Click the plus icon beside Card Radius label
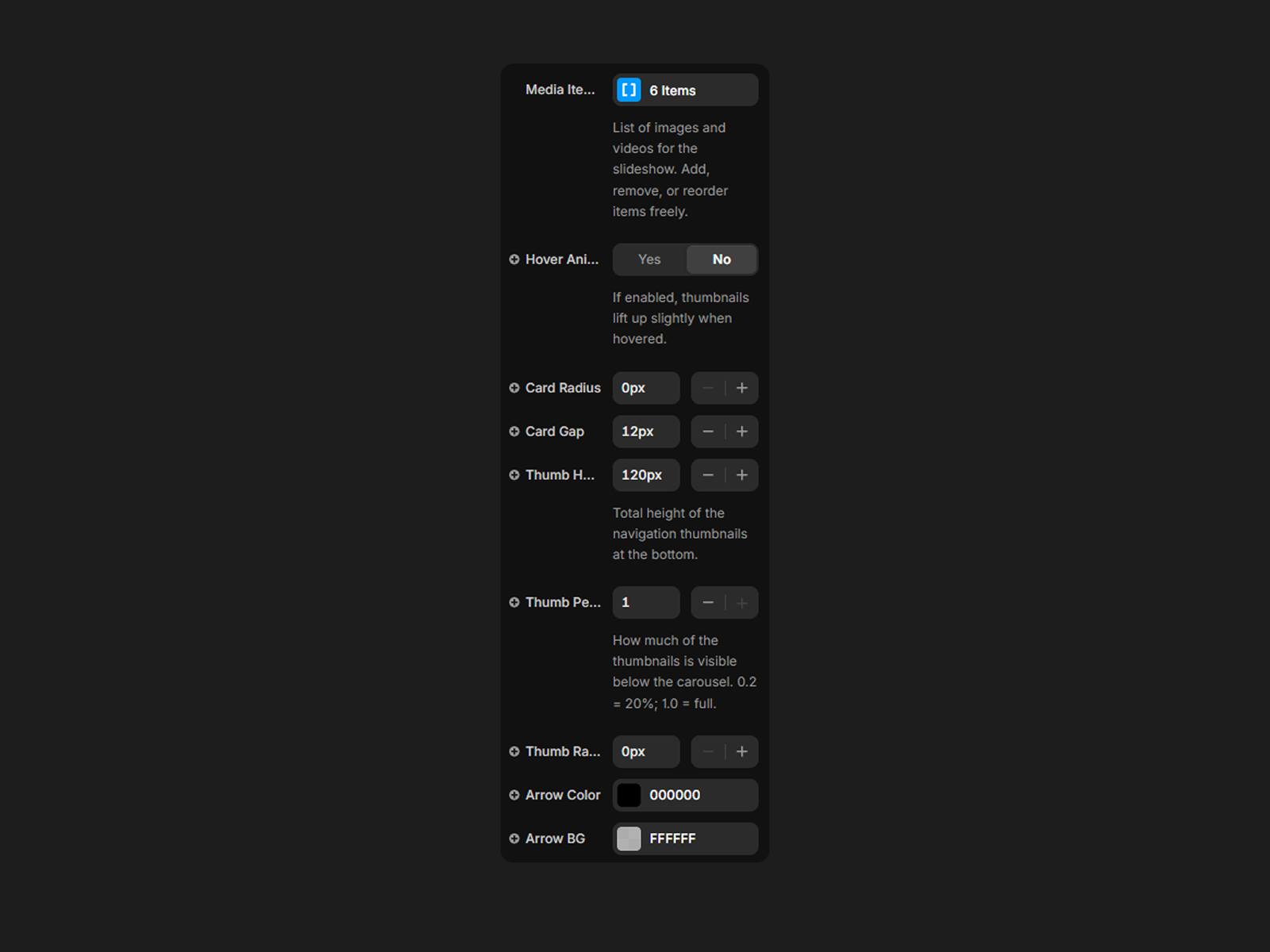Viewport: 1270px width, 952px height. pos(514,388)
